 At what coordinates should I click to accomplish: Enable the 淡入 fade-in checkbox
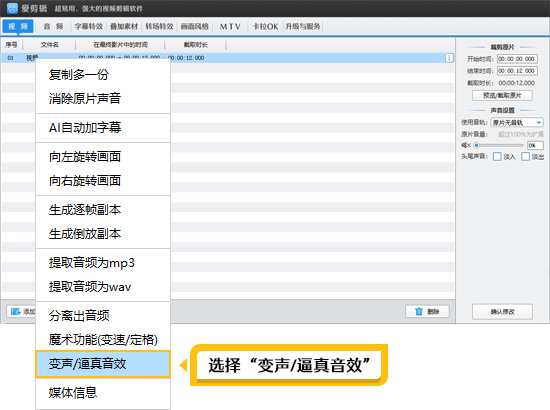(x=497, y=156)
